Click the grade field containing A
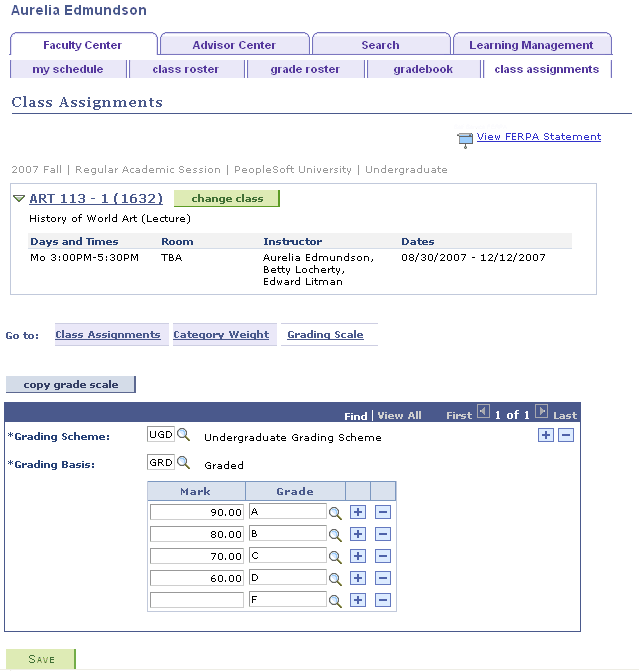 [288, 511]
